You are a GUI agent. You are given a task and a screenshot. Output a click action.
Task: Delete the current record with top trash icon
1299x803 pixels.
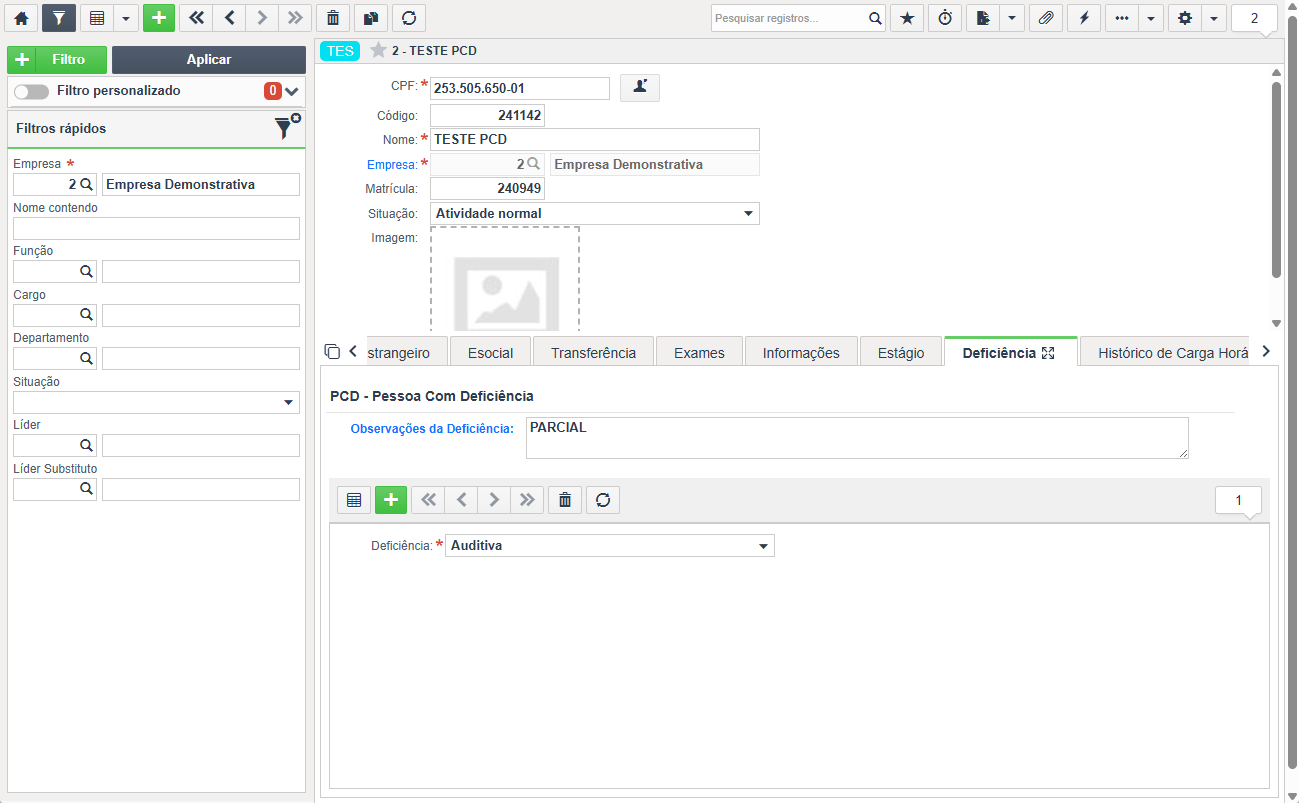[332, 18]
